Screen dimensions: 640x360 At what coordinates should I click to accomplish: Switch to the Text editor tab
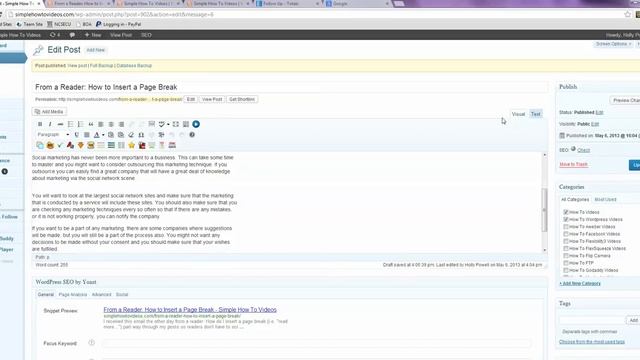point(536,114)
